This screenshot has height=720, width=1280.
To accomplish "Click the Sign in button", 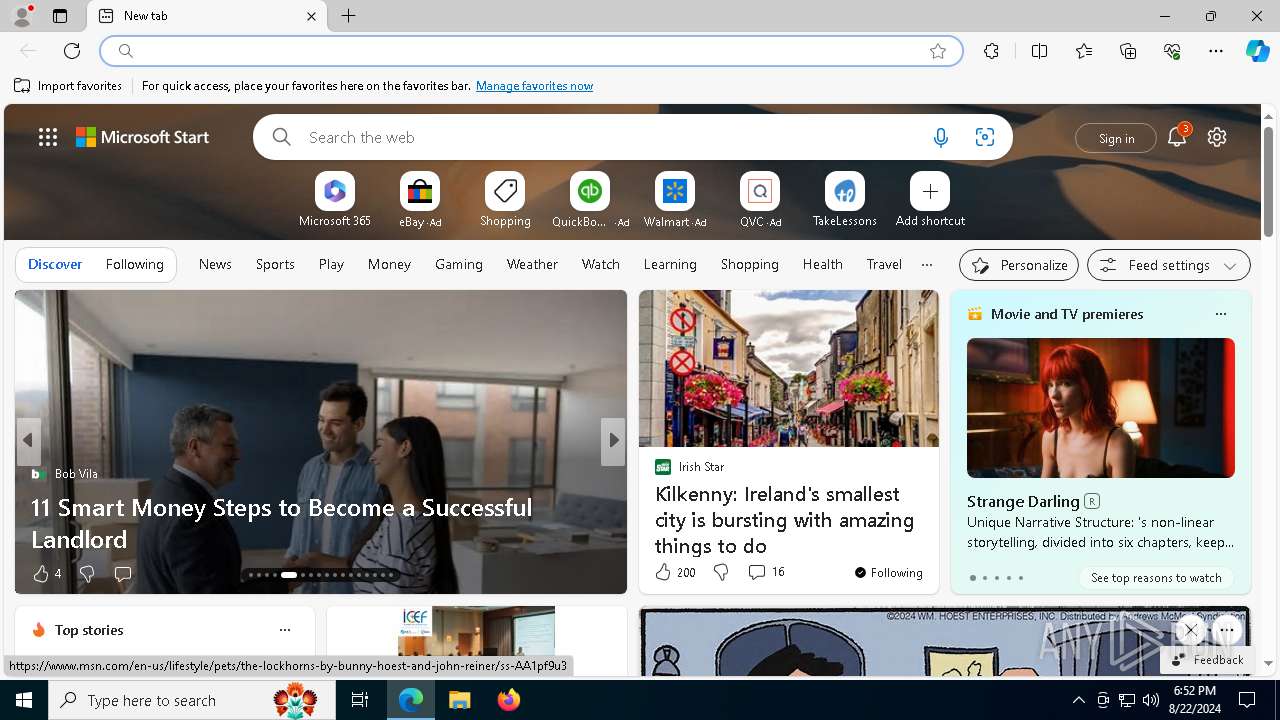I will (x=1116, y=138).
